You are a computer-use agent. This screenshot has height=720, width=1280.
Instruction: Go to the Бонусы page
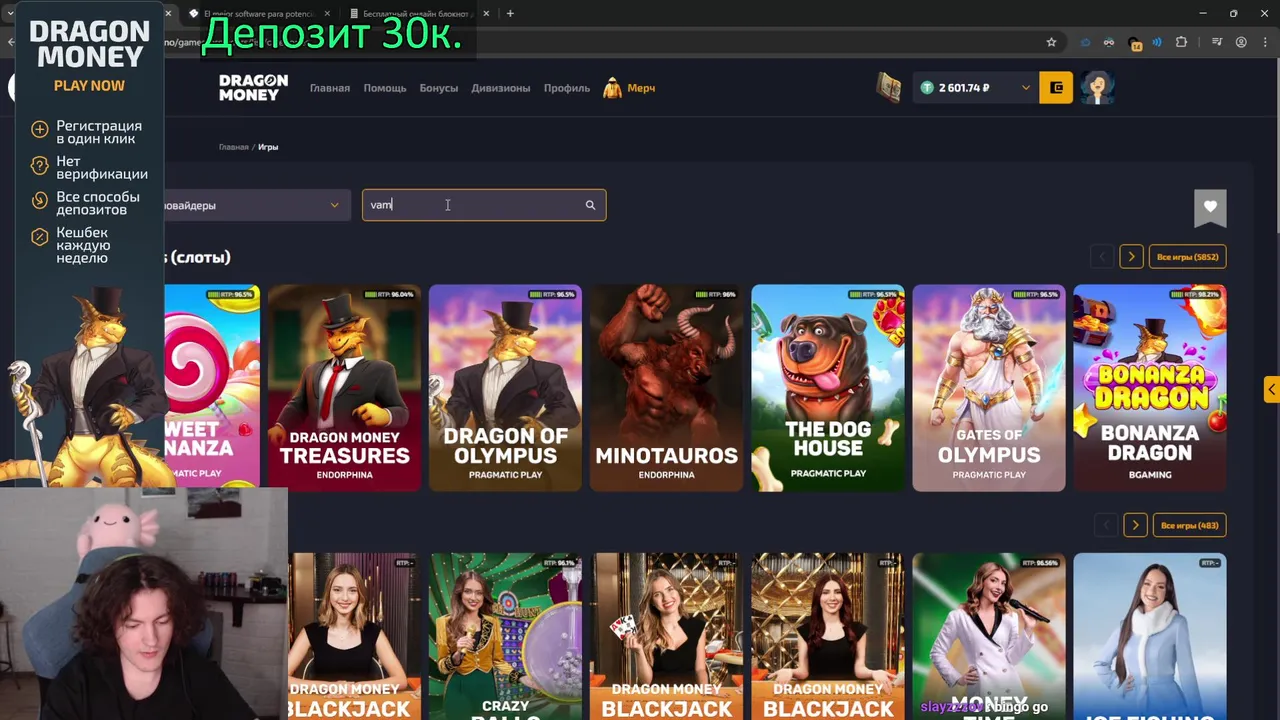tap(439, 88)
